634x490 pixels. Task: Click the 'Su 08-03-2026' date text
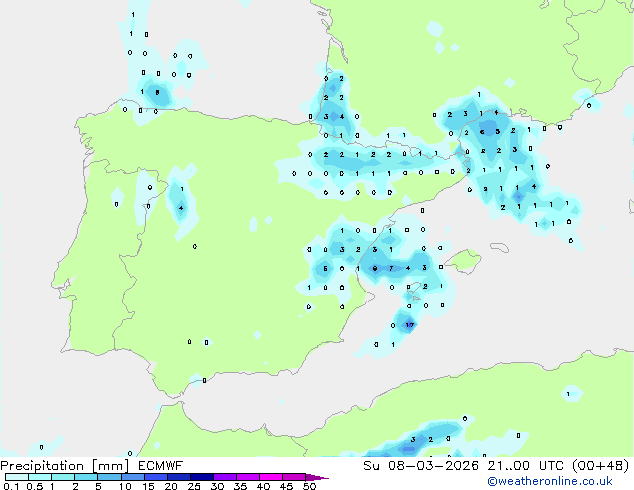(x=421, y=466)
